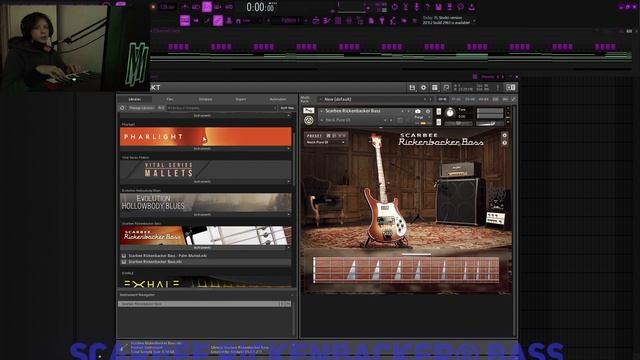Open the lower round icon on Rickenbacker Bass interface

(504, 143)
